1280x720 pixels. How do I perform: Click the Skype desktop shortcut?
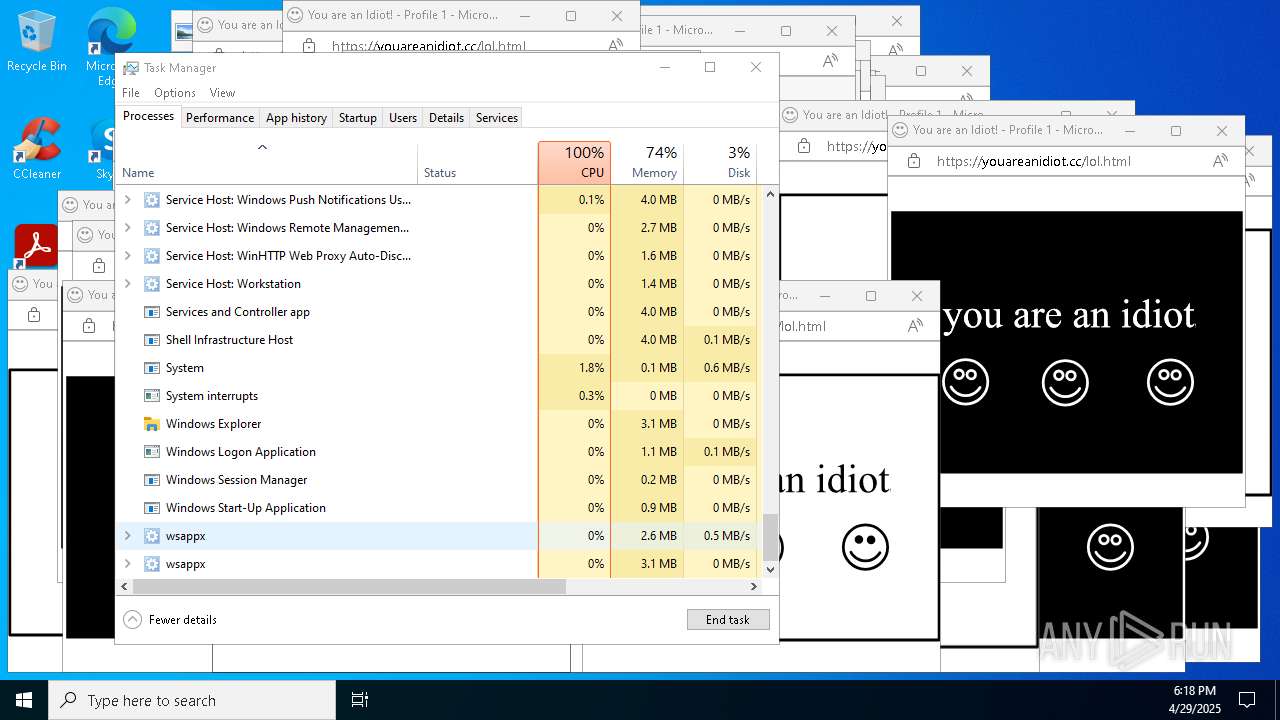click(104, 150)
